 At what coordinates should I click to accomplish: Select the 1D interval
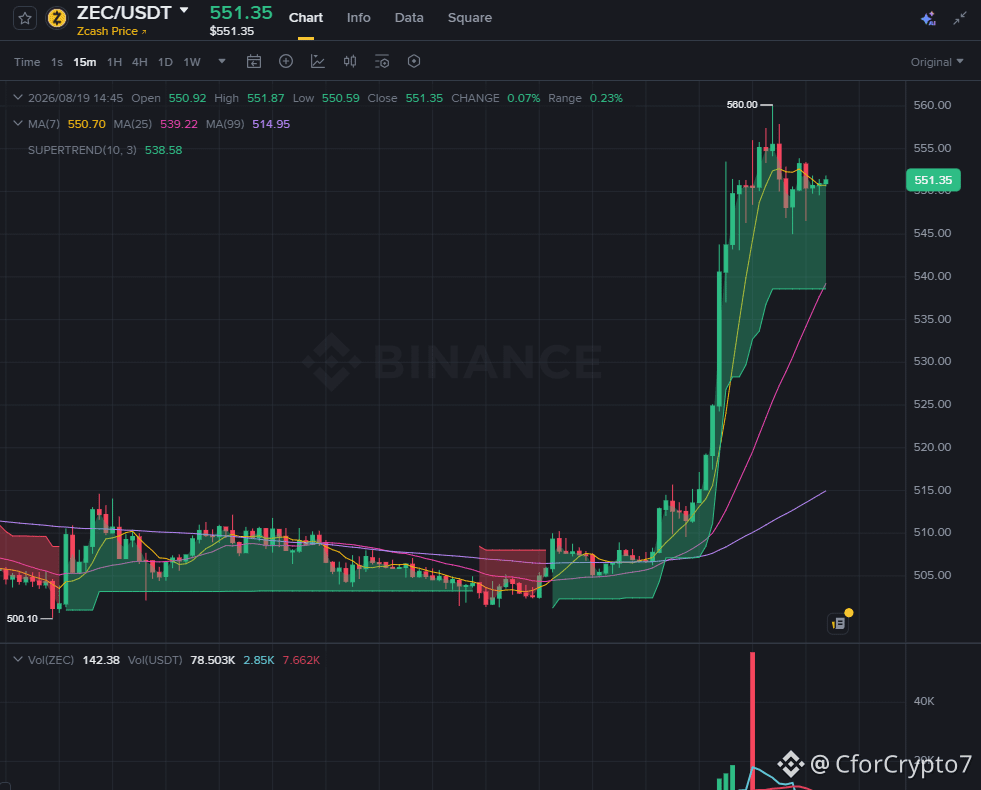(x=165, y=62)
